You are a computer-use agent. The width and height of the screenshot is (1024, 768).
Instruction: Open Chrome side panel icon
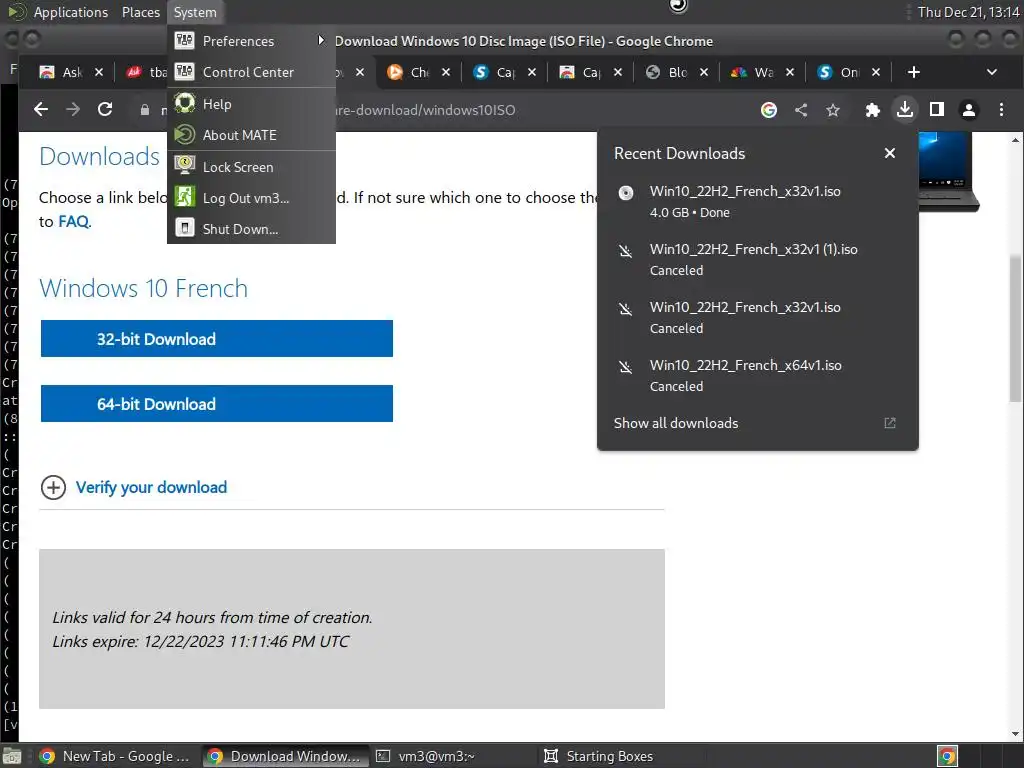pyautogui.click(x=936, y=110)
